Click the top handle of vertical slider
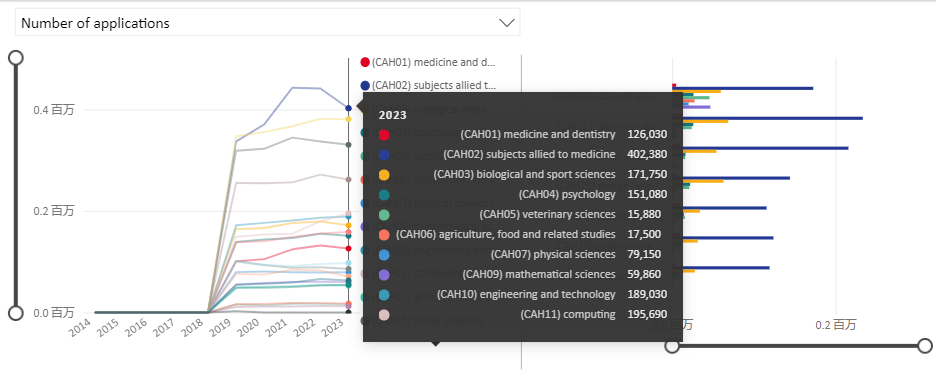Screen dimensions: 936x379 click(x=16, y=57)
